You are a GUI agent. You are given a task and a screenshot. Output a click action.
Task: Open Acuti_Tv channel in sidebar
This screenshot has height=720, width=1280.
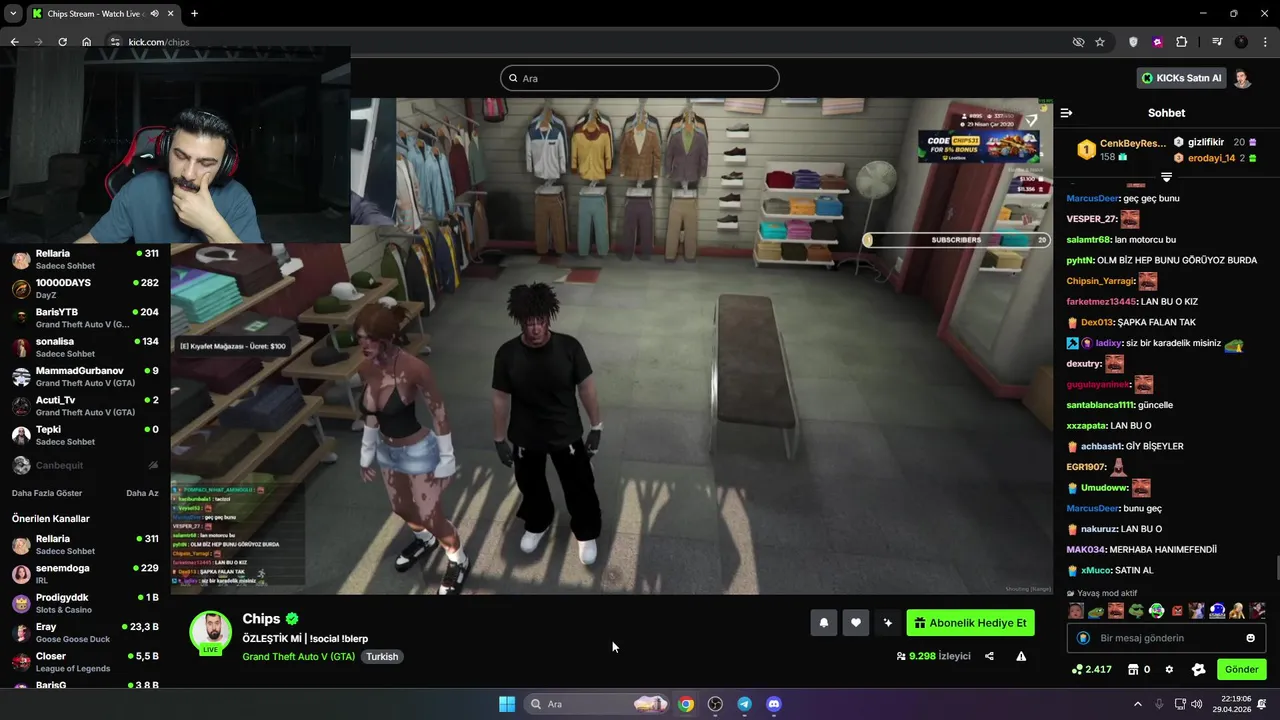point(85,406)
